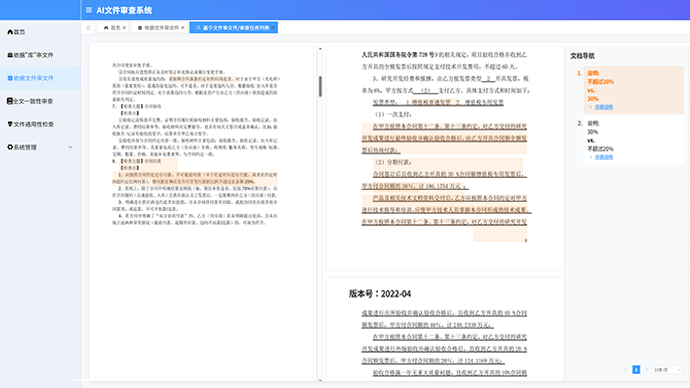Select 依据文件审文件 in the sidebar
Image resolution: width=690 pixels, height=388 pixels.
[40, 78]
